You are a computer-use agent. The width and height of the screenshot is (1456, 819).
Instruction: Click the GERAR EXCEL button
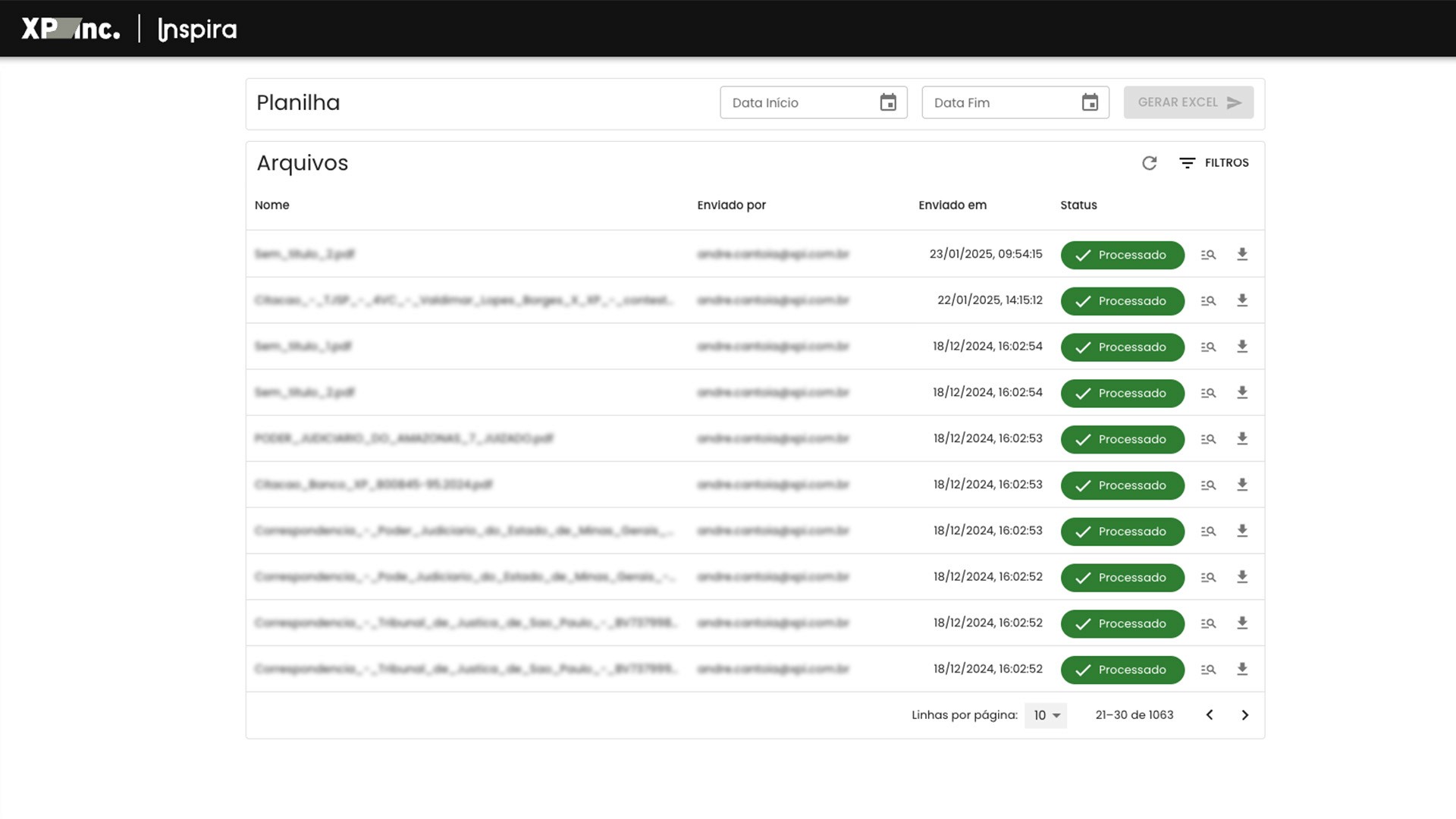tap(1188, 102)
